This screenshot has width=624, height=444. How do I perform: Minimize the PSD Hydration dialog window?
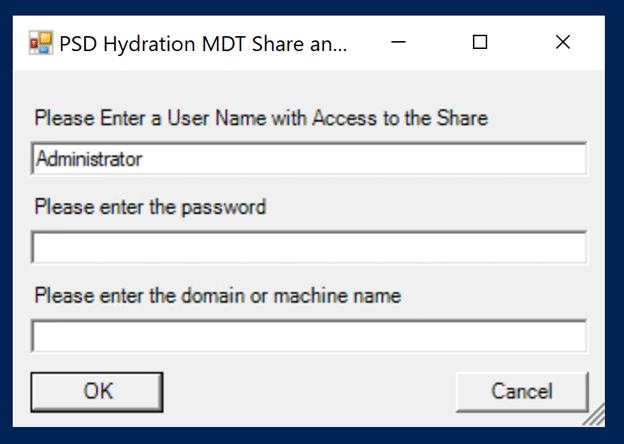[x=398, y=42]
